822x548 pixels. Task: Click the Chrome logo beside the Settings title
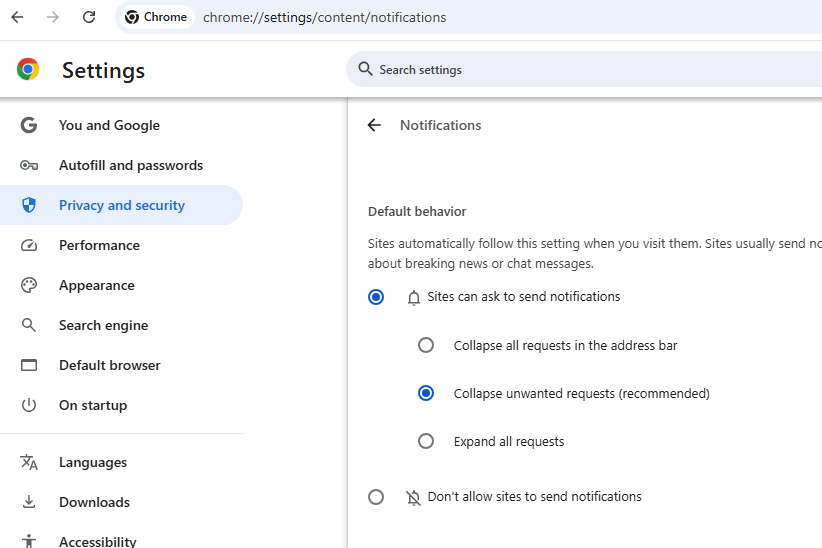[x=28, y=69]
